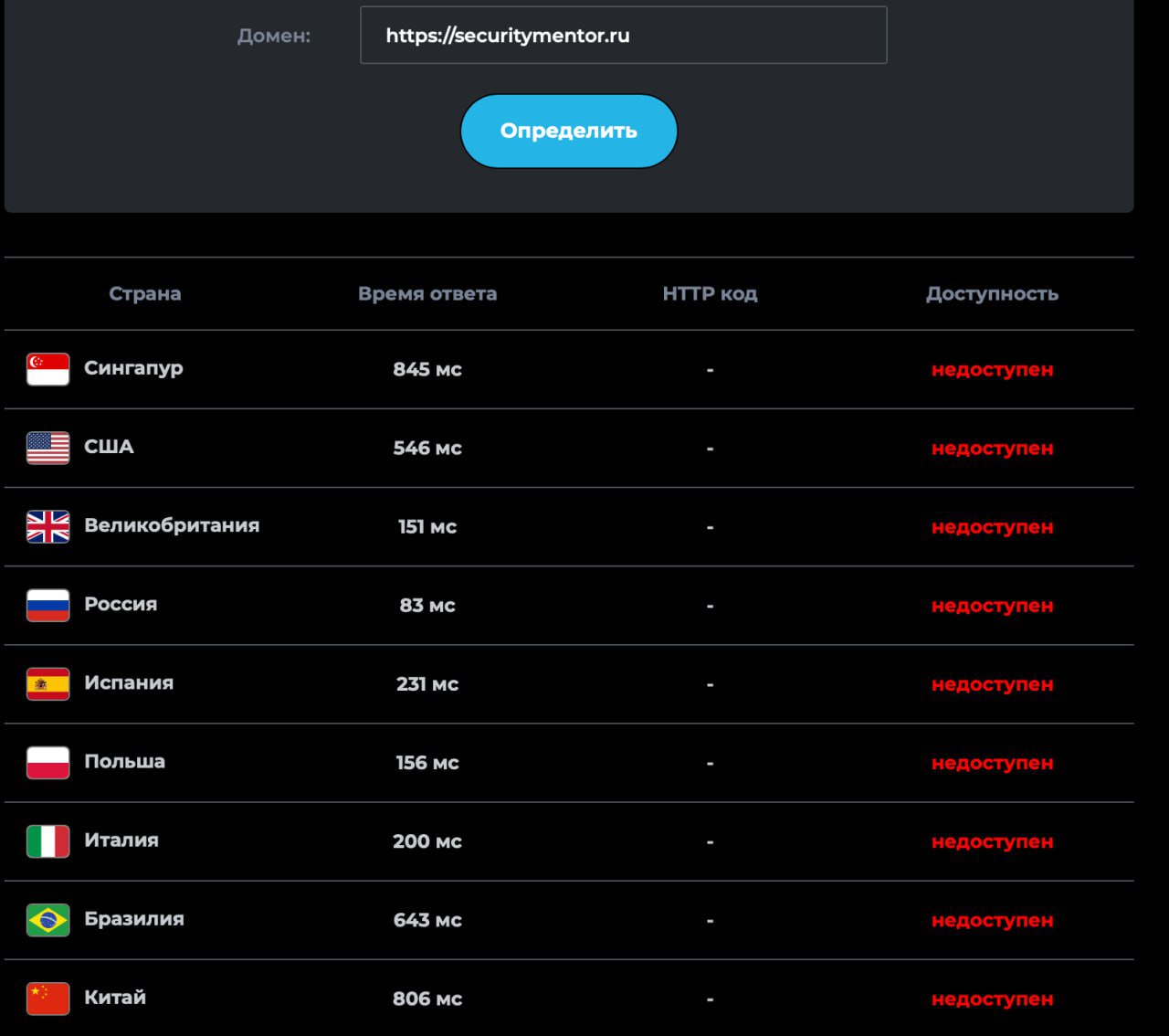Click the 546 мс response time
The image size is (1169, 1036).
pos(427,448)
